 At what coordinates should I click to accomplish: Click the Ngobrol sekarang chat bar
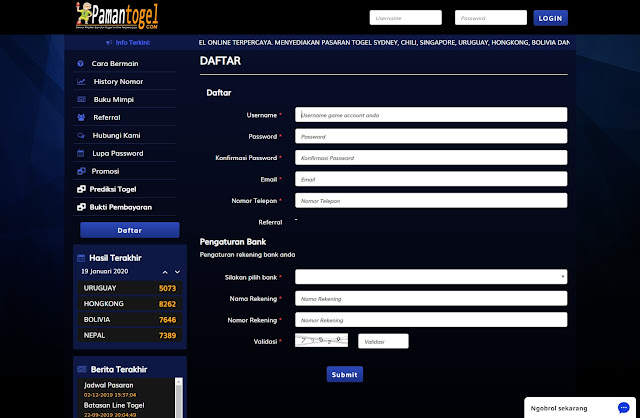(580, 408)
